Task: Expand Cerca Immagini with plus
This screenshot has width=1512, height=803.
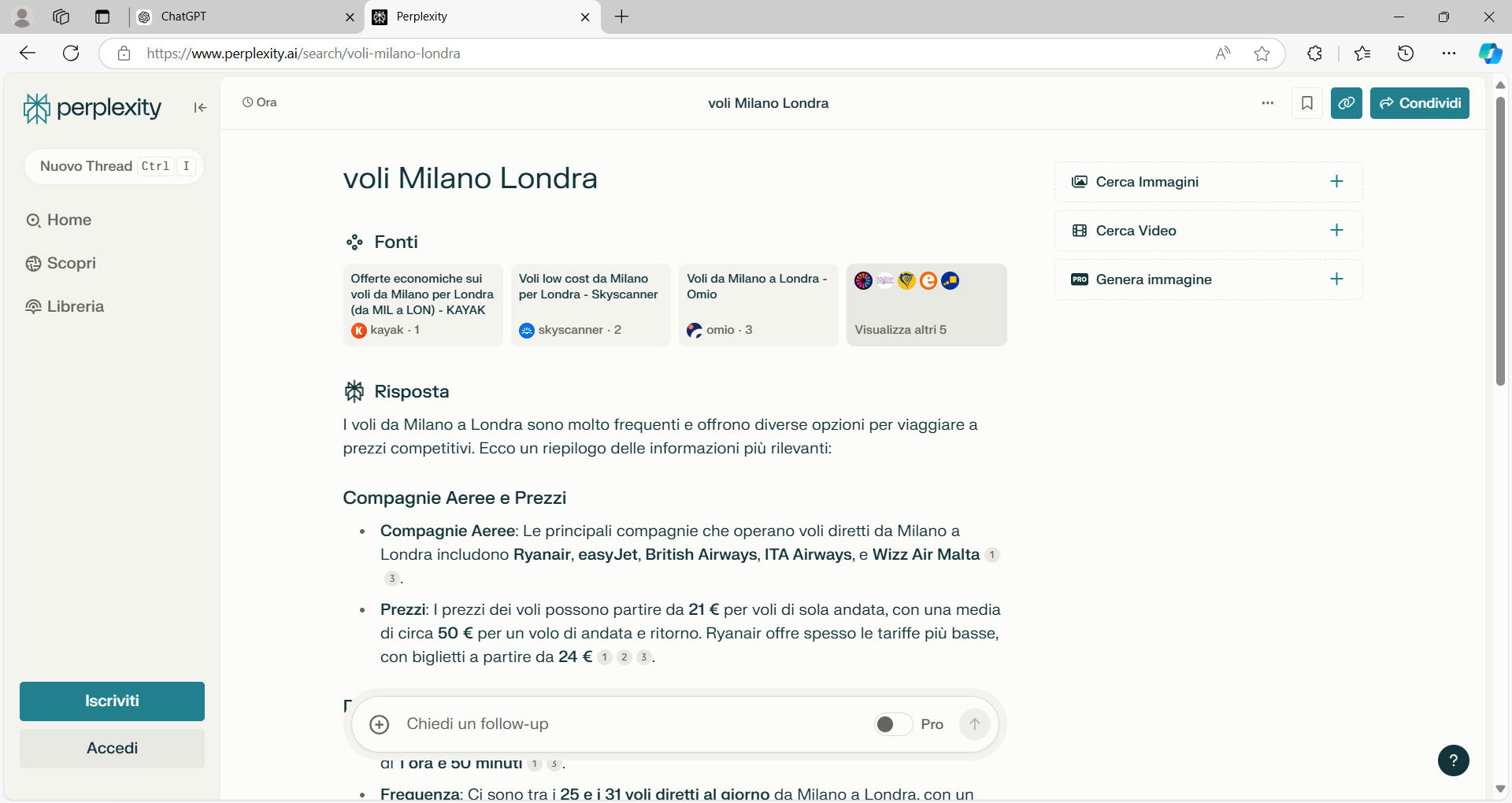Action: click(1336, 182)
